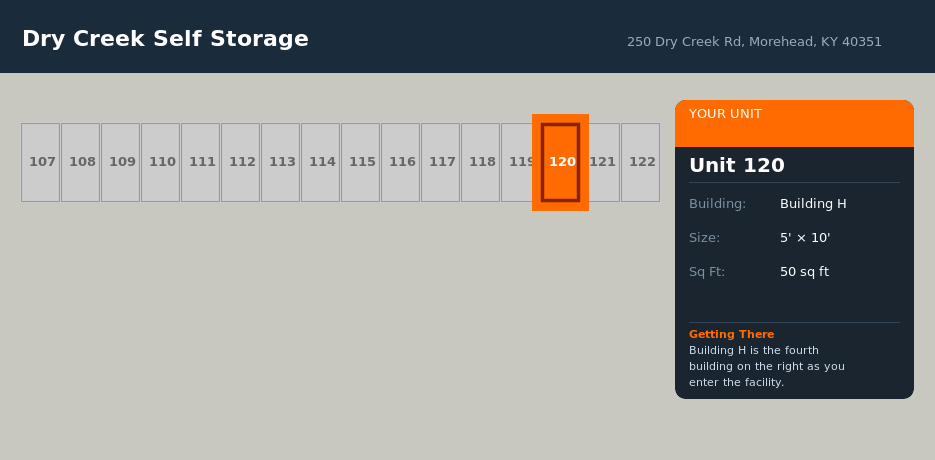This screenshot has height=460, width=935.
Task: Pick unit 109 on the facility map
Action: pyautogui.click(x=120, y=162)
